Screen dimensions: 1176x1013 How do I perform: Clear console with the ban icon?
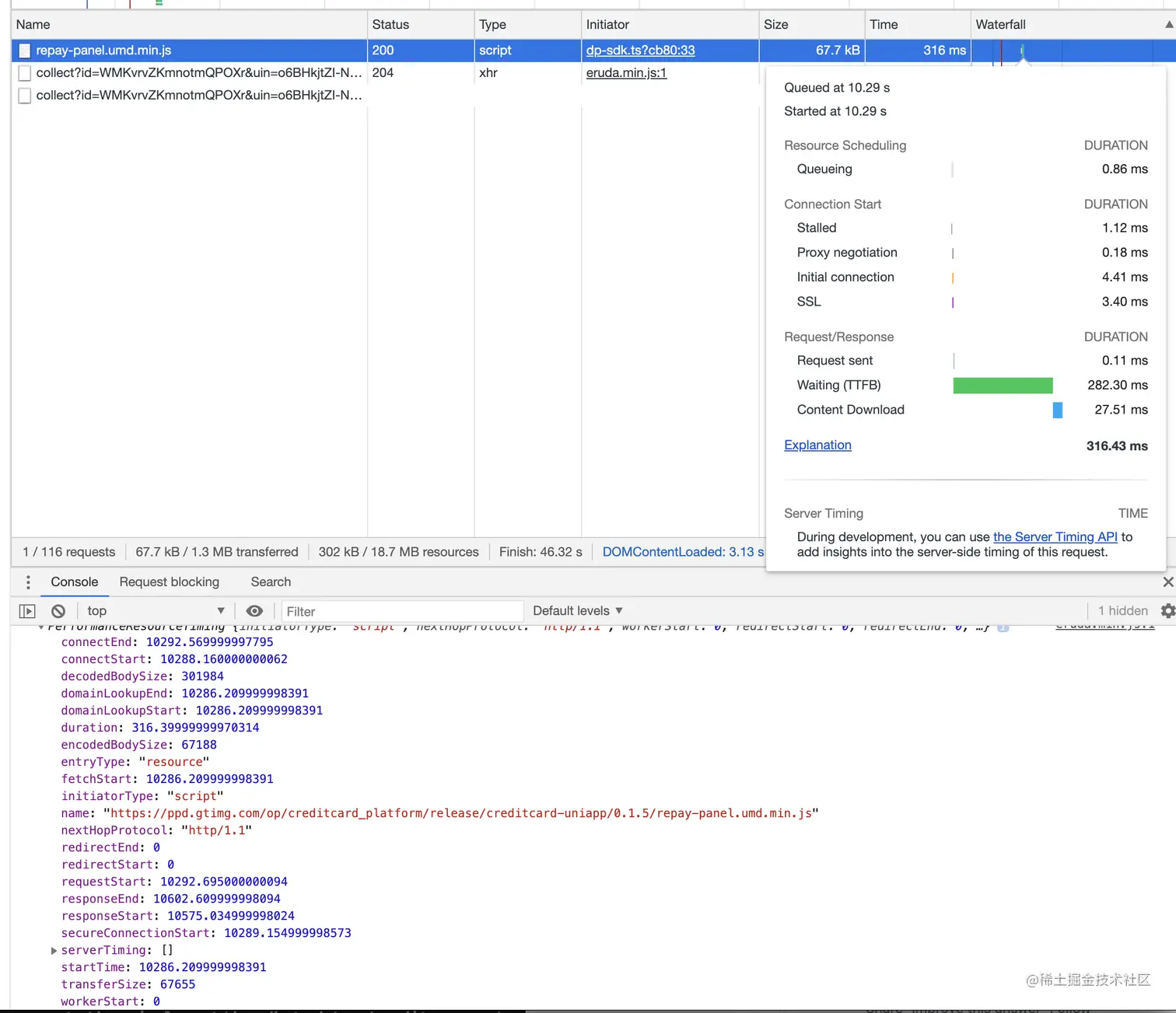pos(58,611)
